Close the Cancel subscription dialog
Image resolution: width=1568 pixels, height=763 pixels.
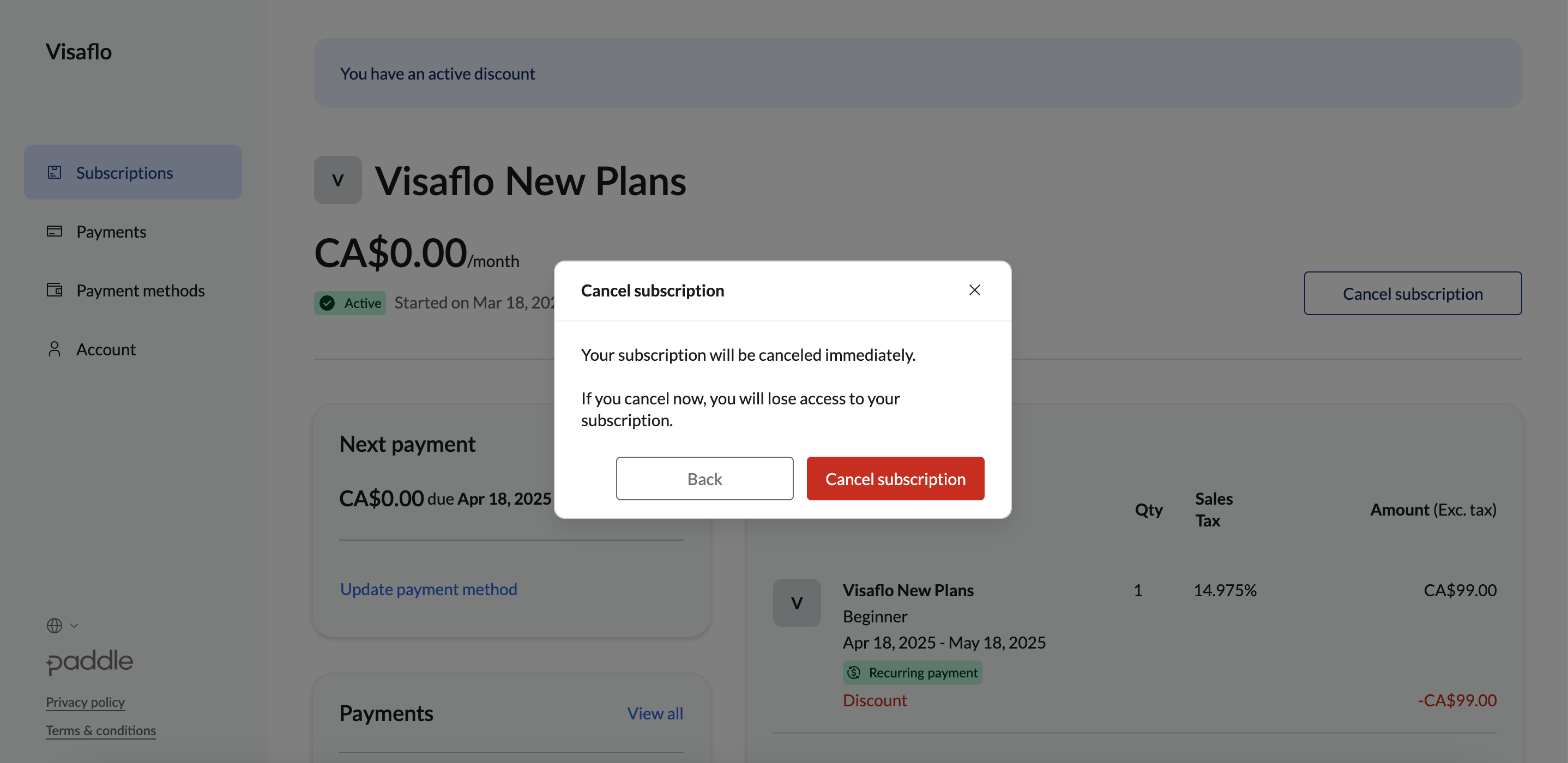point(974,290)
